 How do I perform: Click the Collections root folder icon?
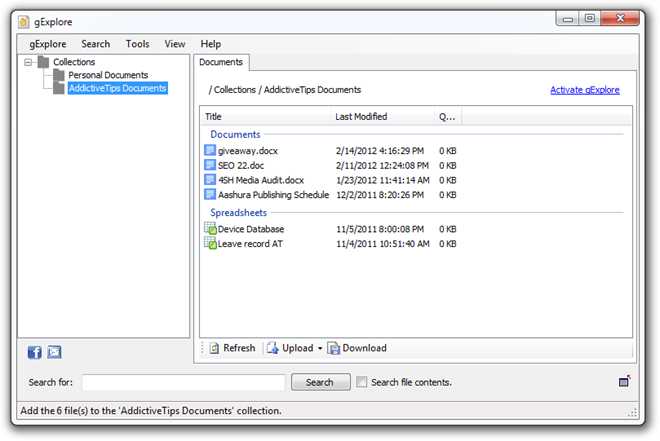(43, 62)
